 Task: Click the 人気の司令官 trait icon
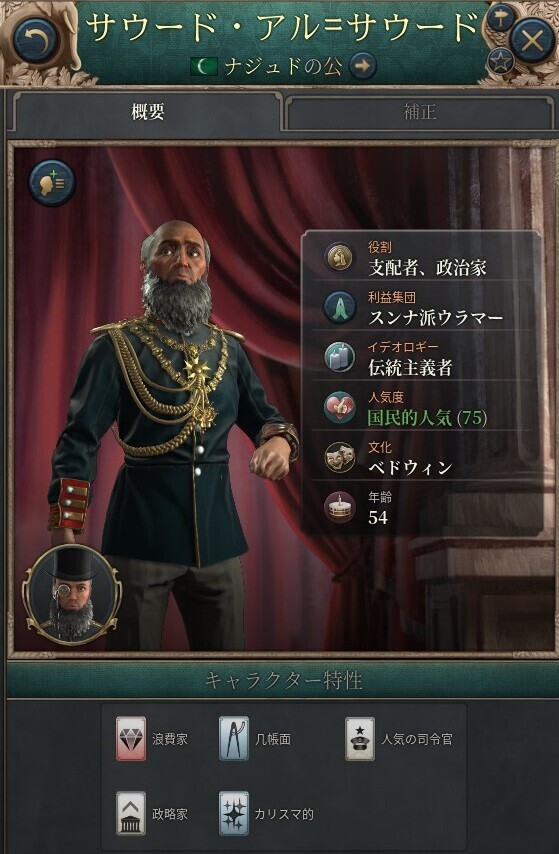[x=360, y=739]
